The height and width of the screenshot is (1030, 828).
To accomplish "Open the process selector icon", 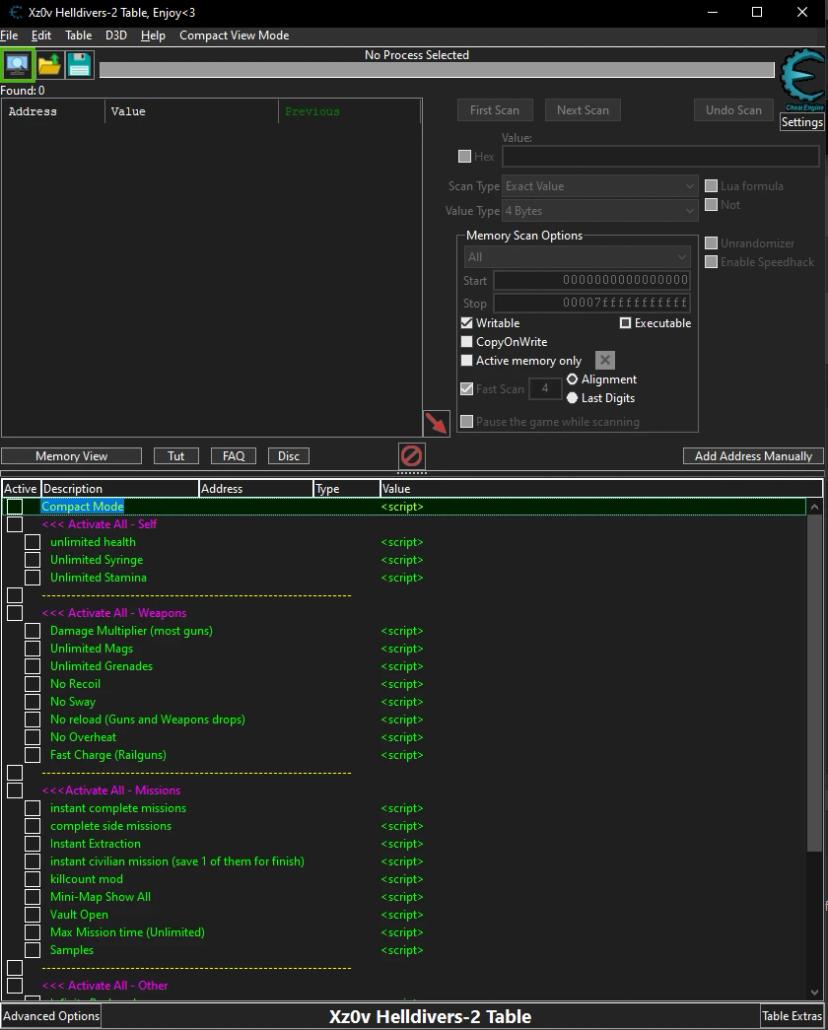I will (x=17, y=65).
